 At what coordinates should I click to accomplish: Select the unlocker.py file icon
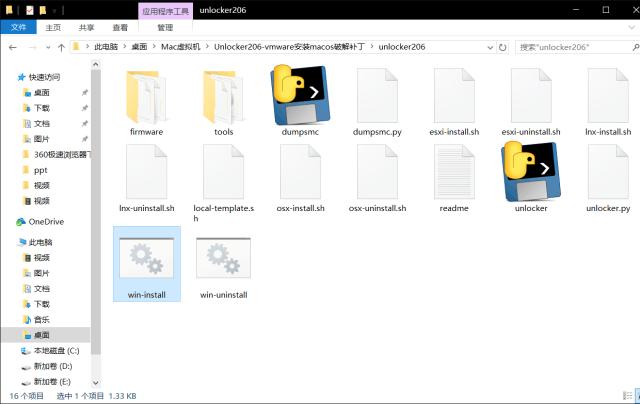tap(608, 172)
